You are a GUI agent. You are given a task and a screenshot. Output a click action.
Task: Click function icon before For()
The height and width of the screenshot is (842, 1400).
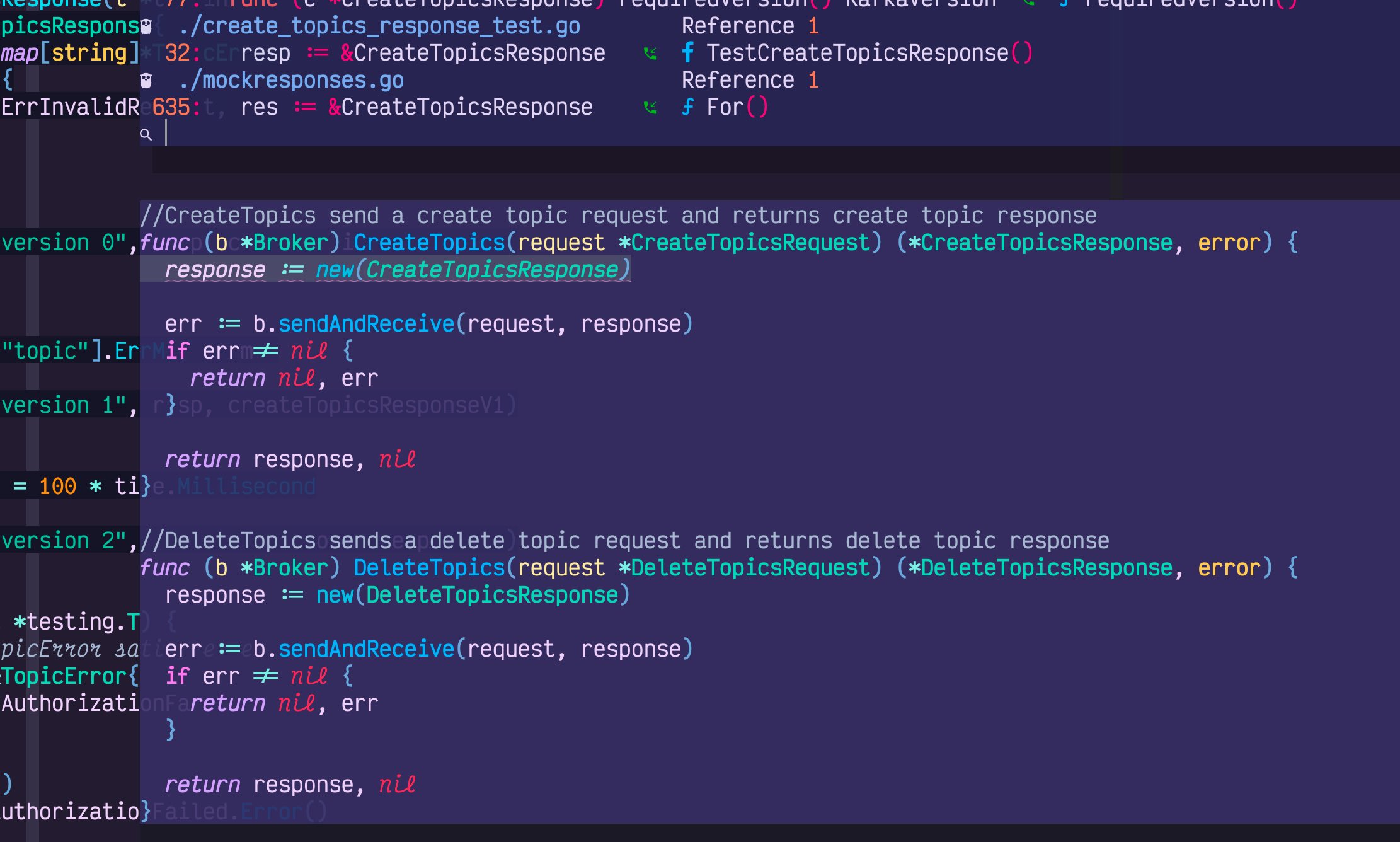[x=688, y=107]
